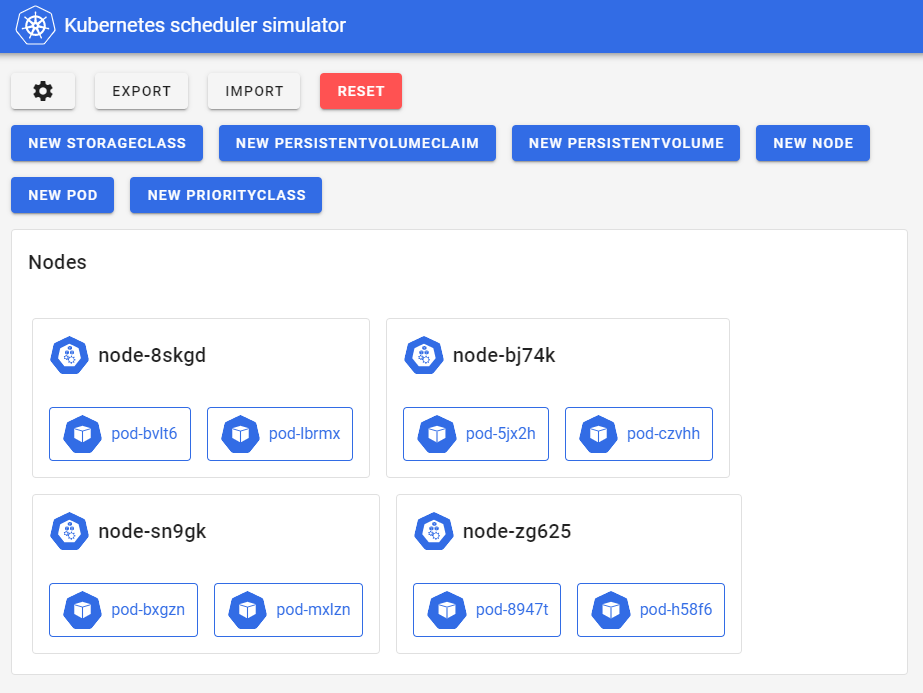Add a new pod

pos(63,195)
